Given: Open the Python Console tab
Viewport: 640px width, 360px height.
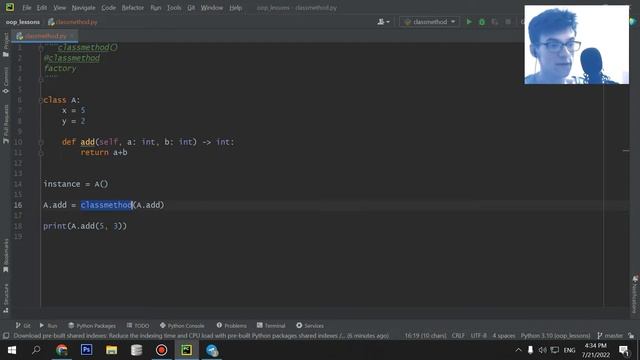Looking at the screenshot, I should (x=182, y=325).
